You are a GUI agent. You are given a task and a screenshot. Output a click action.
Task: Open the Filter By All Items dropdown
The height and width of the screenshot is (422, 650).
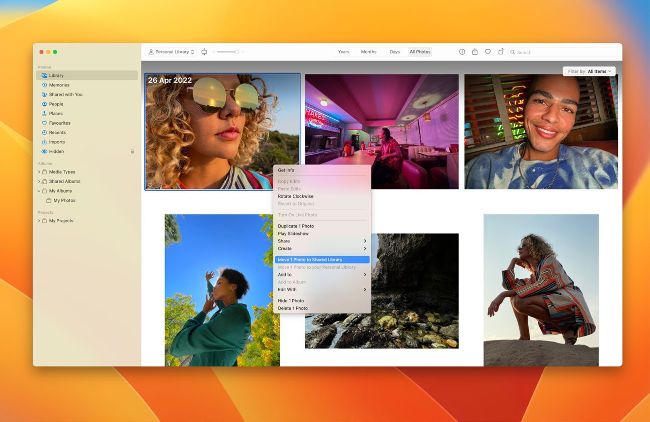589,71
